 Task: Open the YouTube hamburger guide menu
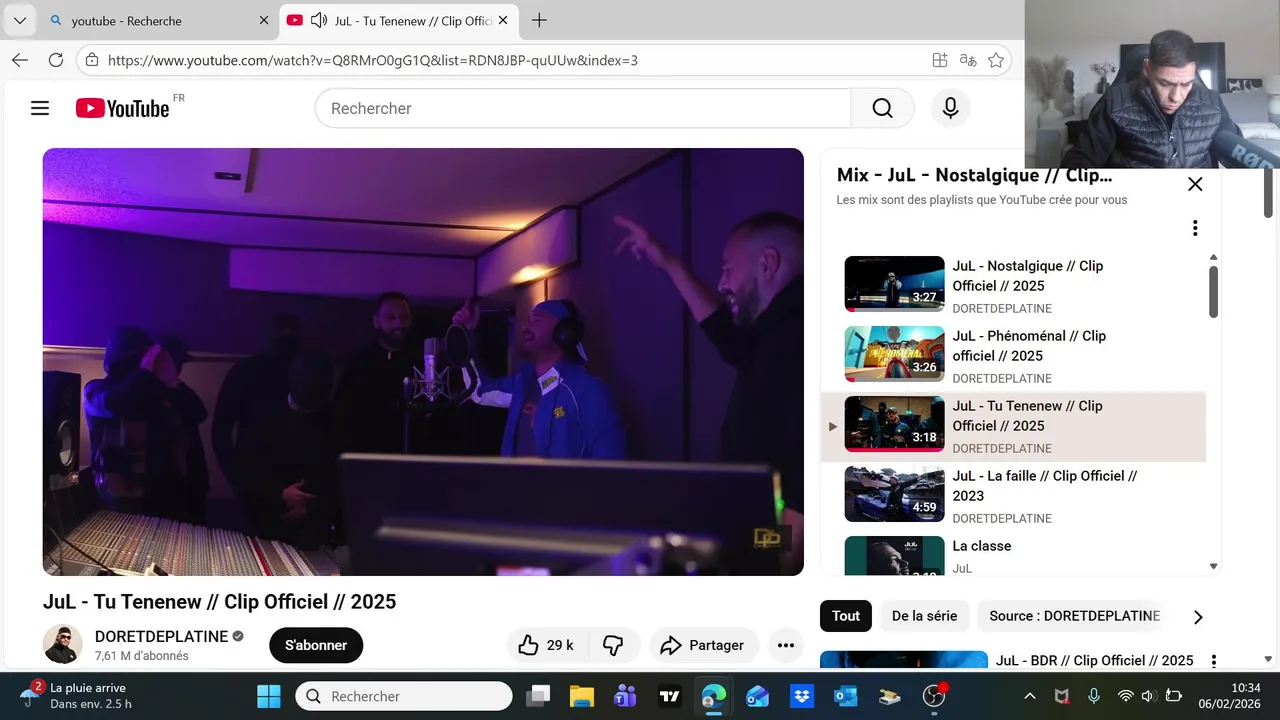click(40, 108)
